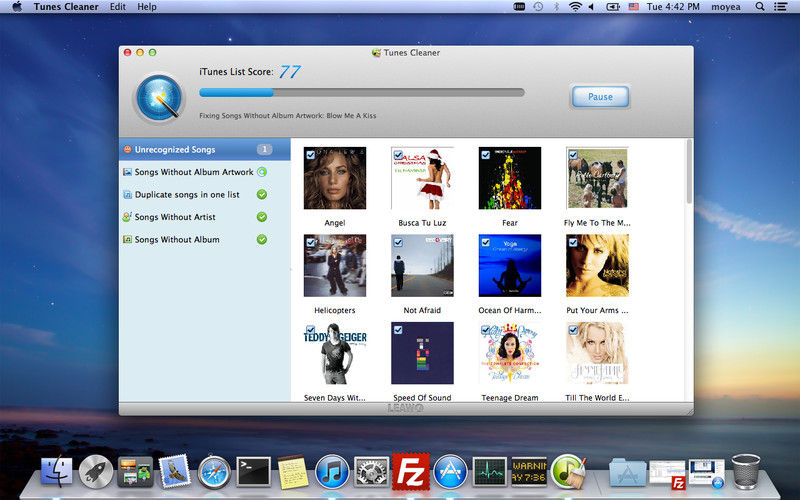Select Unrecognized Songs category
The image size is (800, 500).
(205, 149)
